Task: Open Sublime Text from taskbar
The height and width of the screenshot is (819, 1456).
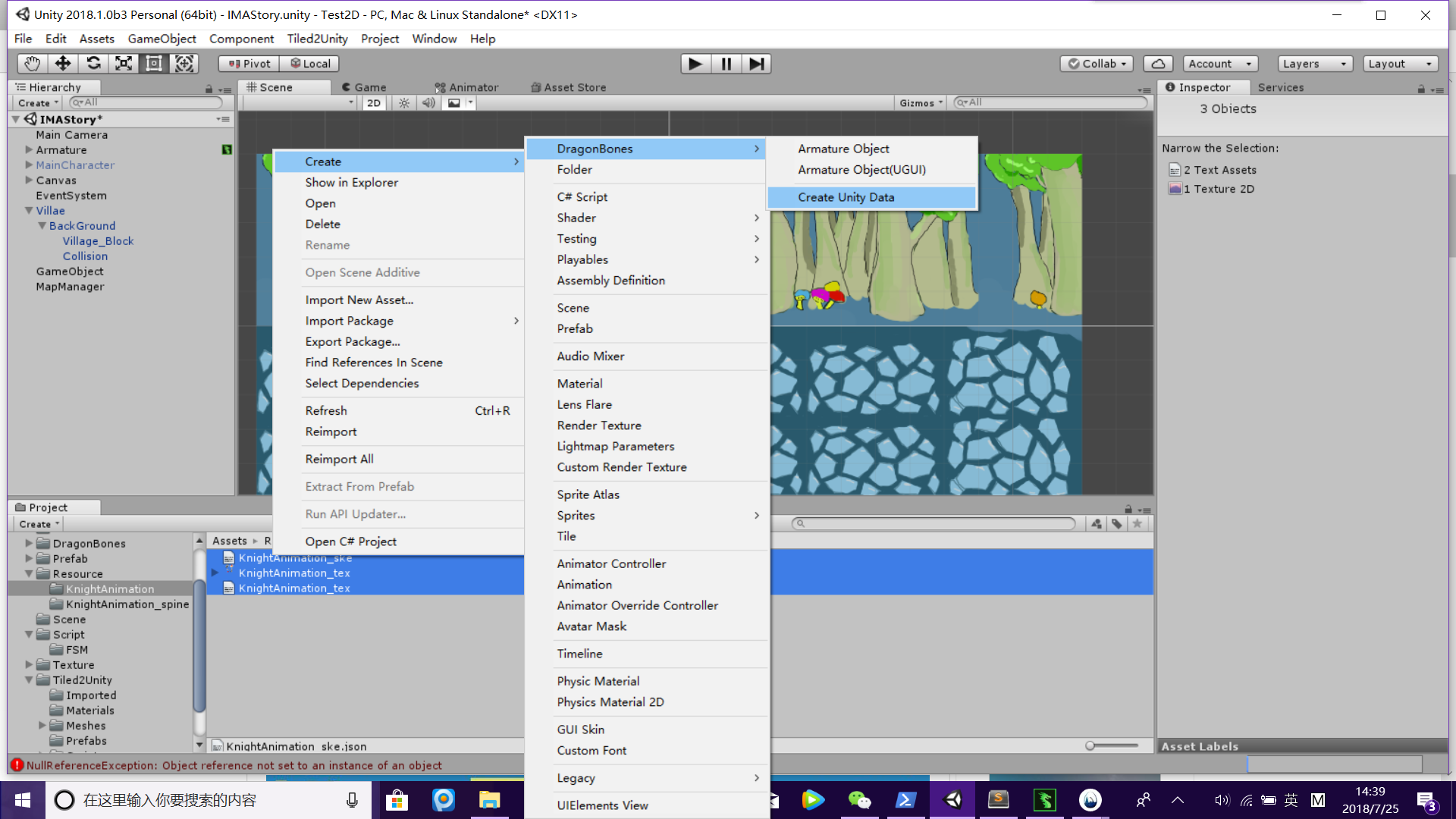Action: click(999, 800)
